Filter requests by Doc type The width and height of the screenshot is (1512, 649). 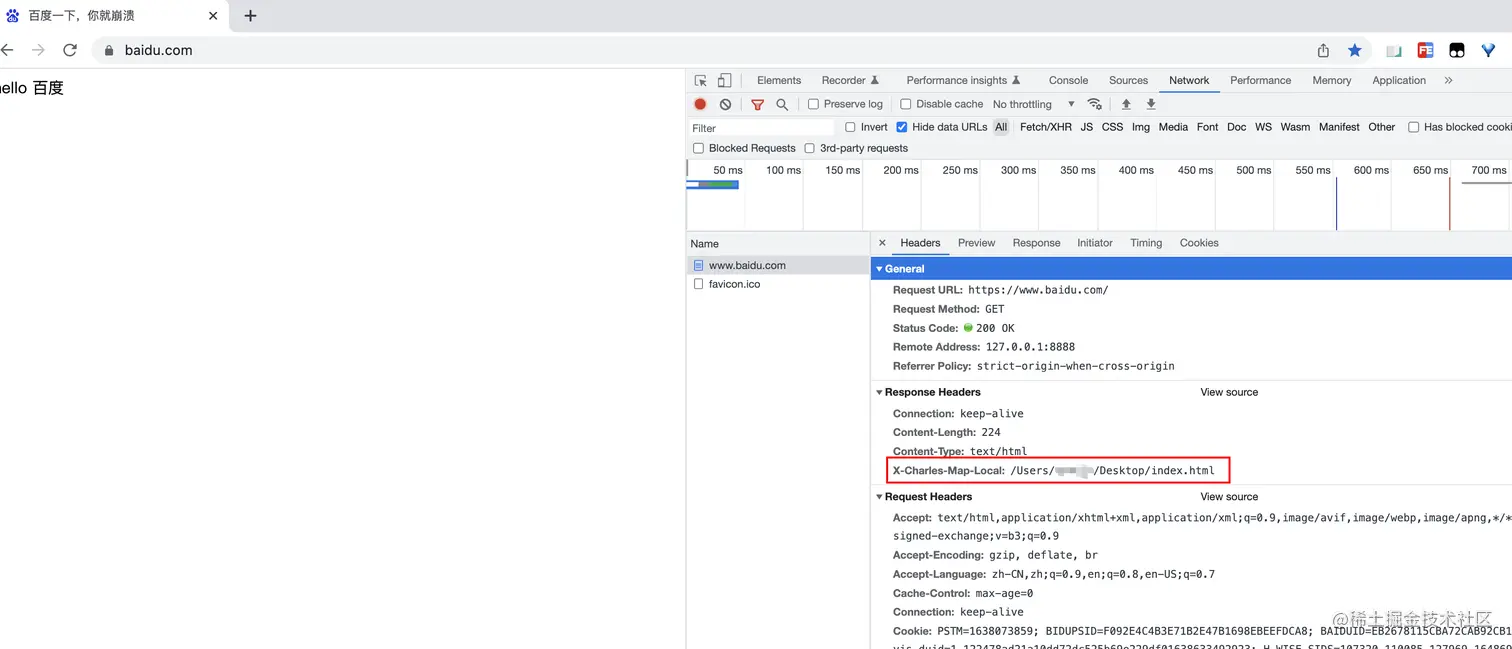tap(1236, 127)
